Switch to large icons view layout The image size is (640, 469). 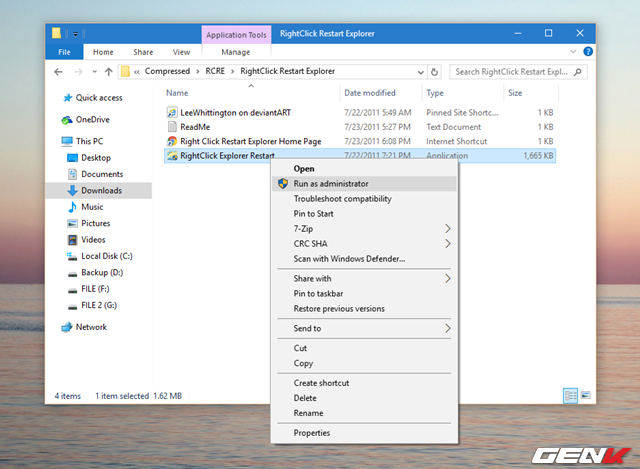[x=586, y=396]
